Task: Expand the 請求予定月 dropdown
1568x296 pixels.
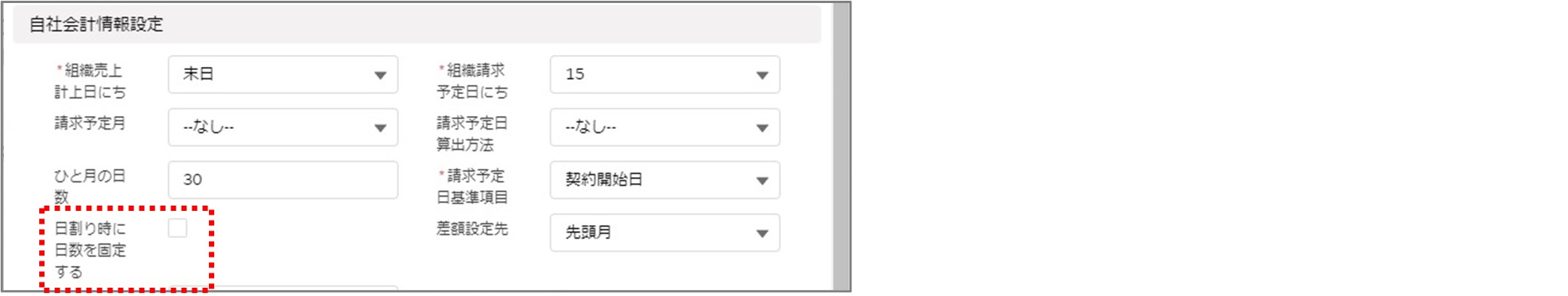Action: 283,127
